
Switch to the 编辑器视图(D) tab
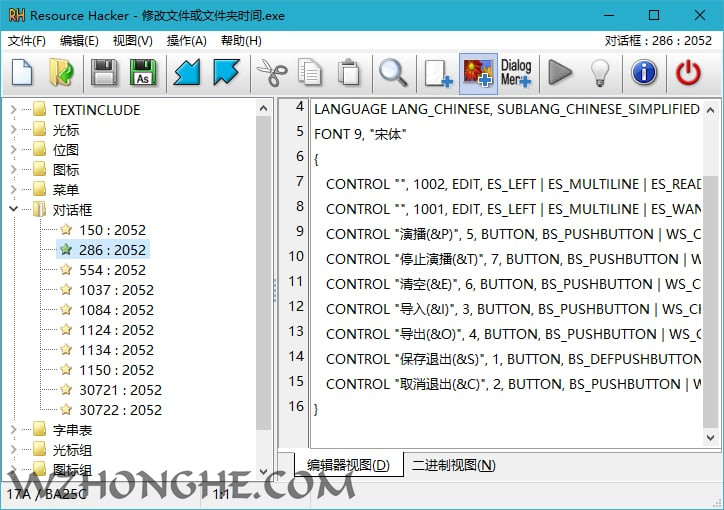point(348,465)
